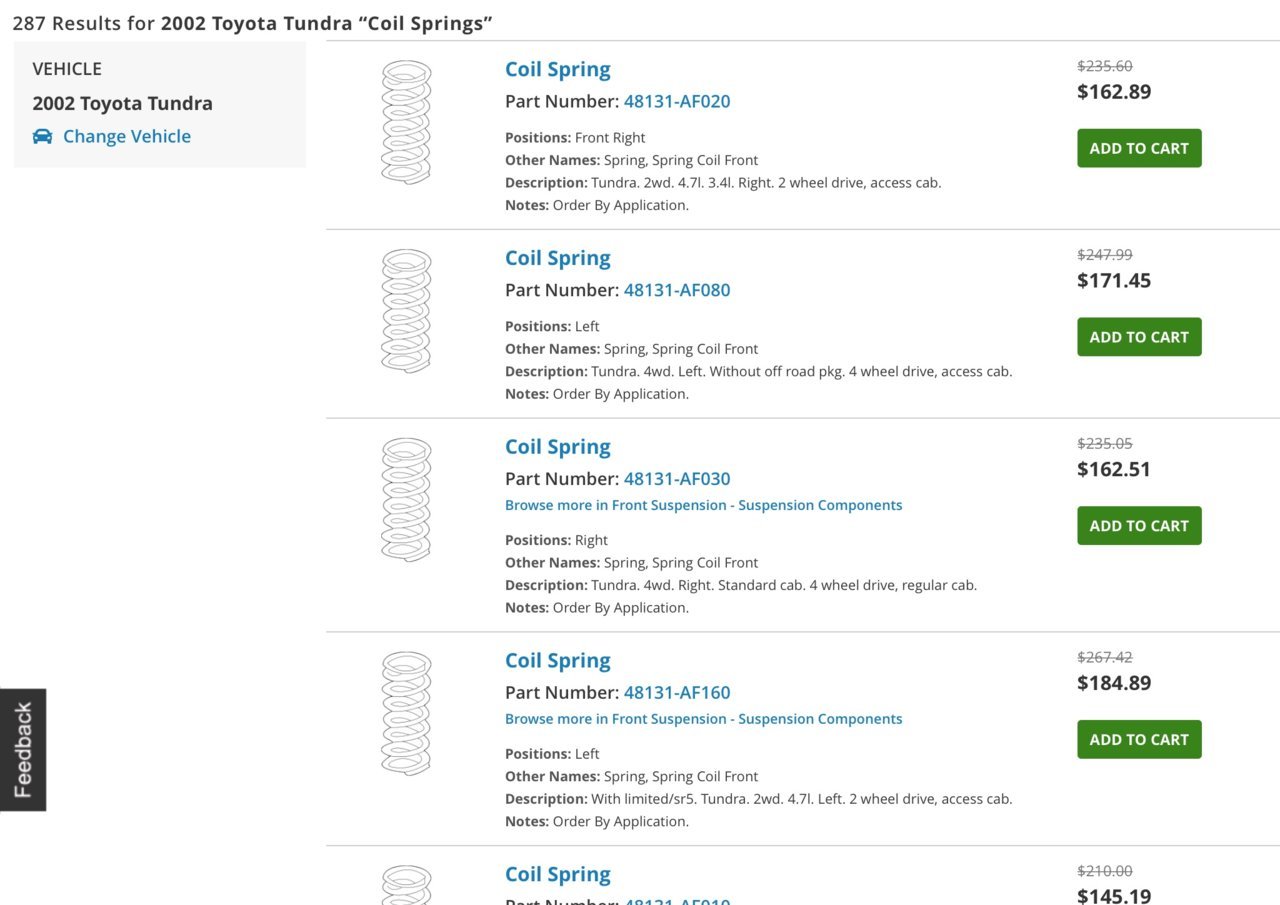Click the $162.89 price
1280x905 pixels.
click(x=1114, y=92)
